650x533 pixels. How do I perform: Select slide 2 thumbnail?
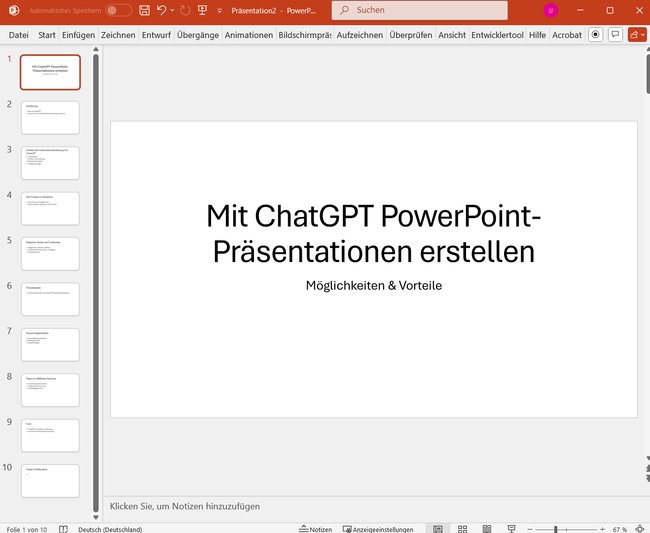click(x=50, y=118)
